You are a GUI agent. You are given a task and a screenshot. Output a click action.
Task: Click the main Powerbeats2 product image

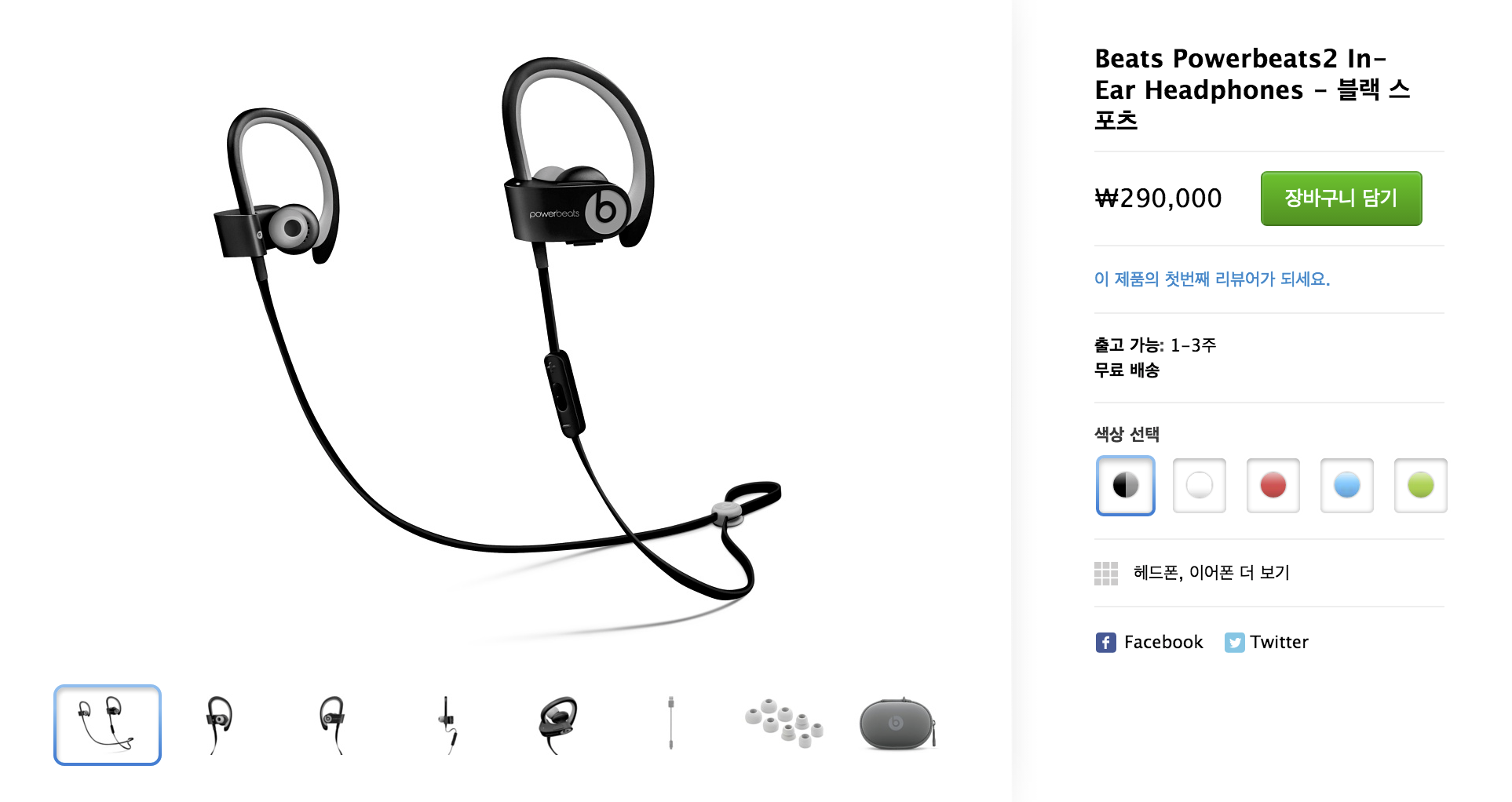click(498, 345)
